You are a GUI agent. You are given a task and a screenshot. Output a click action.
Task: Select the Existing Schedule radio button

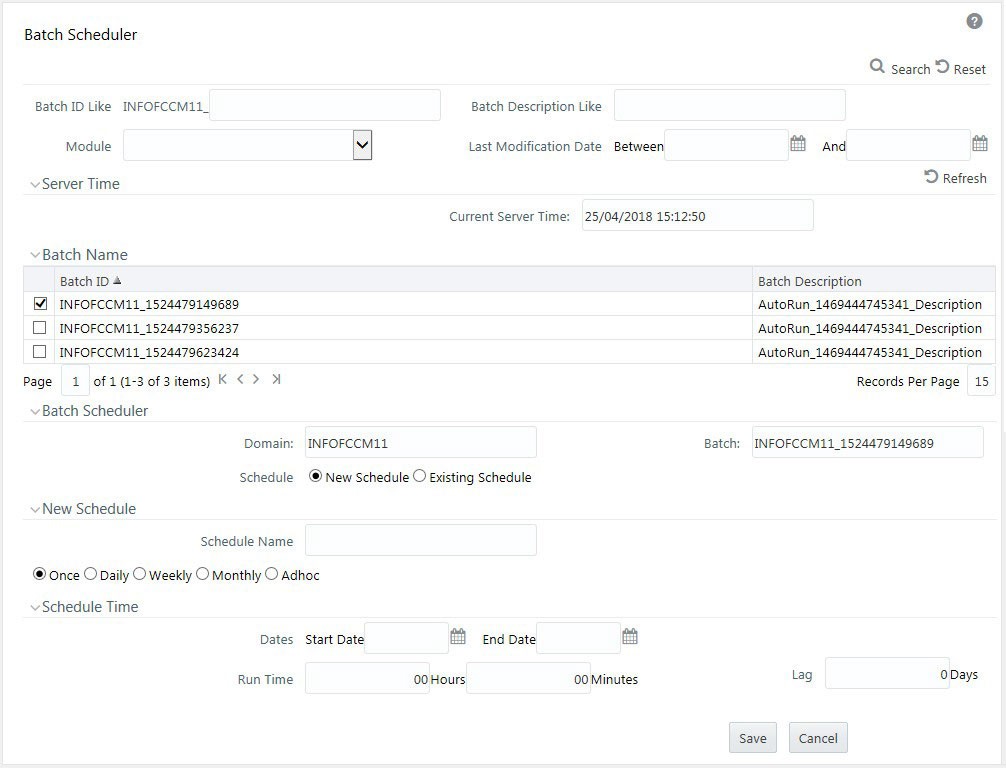(x=420, y=476)
